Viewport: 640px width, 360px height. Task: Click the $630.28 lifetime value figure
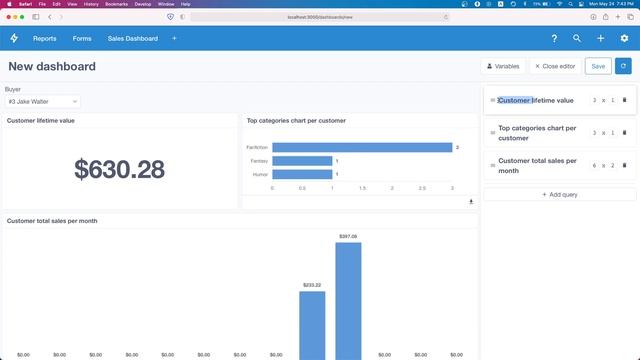[119, 169]
